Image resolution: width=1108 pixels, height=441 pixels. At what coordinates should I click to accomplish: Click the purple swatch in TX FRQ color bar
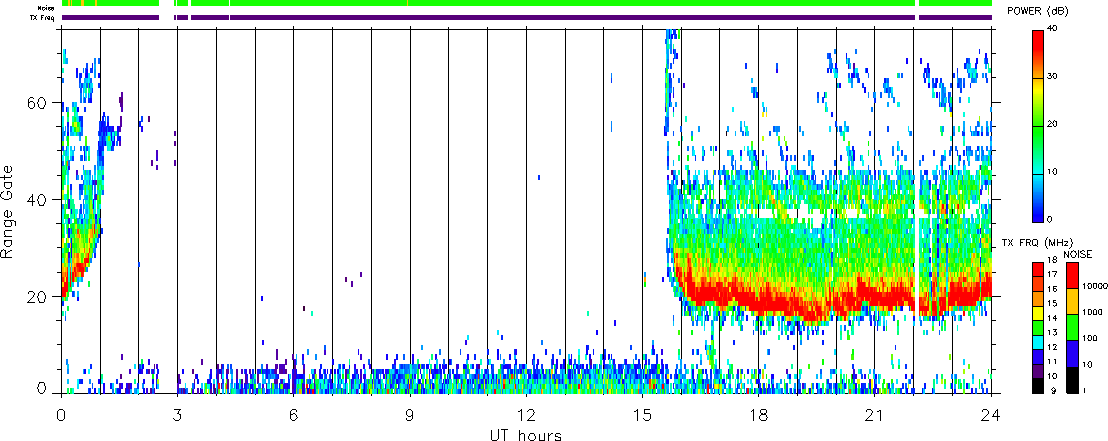[x=1037, y=371]
